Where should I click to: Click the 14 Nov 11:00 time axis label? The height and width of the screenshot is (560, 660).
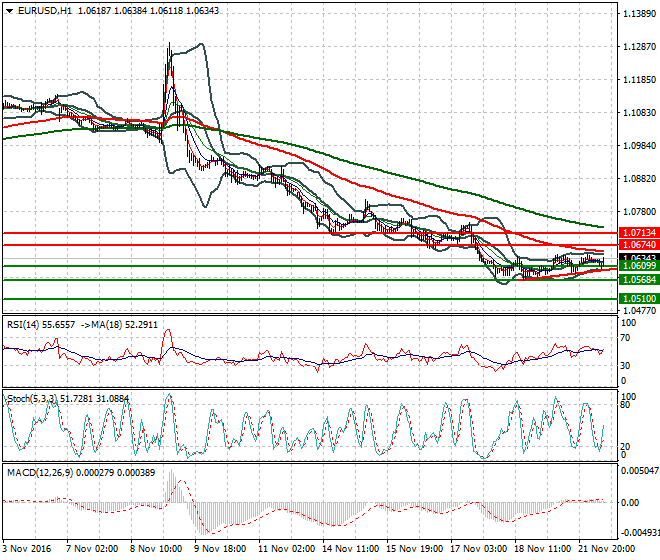(348, 550)
